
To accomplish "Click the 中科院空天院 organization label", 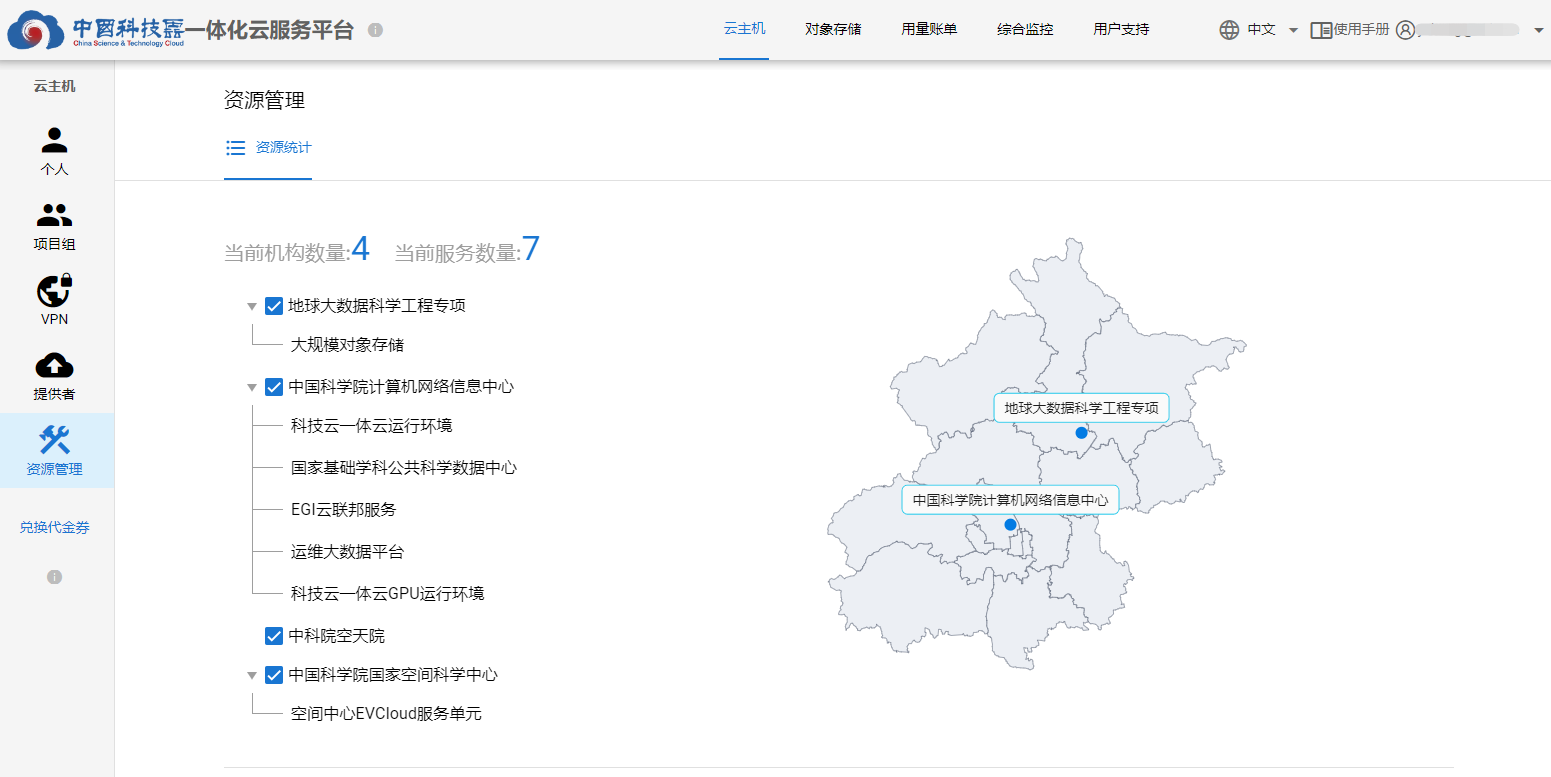I will [x=336, y=636].
